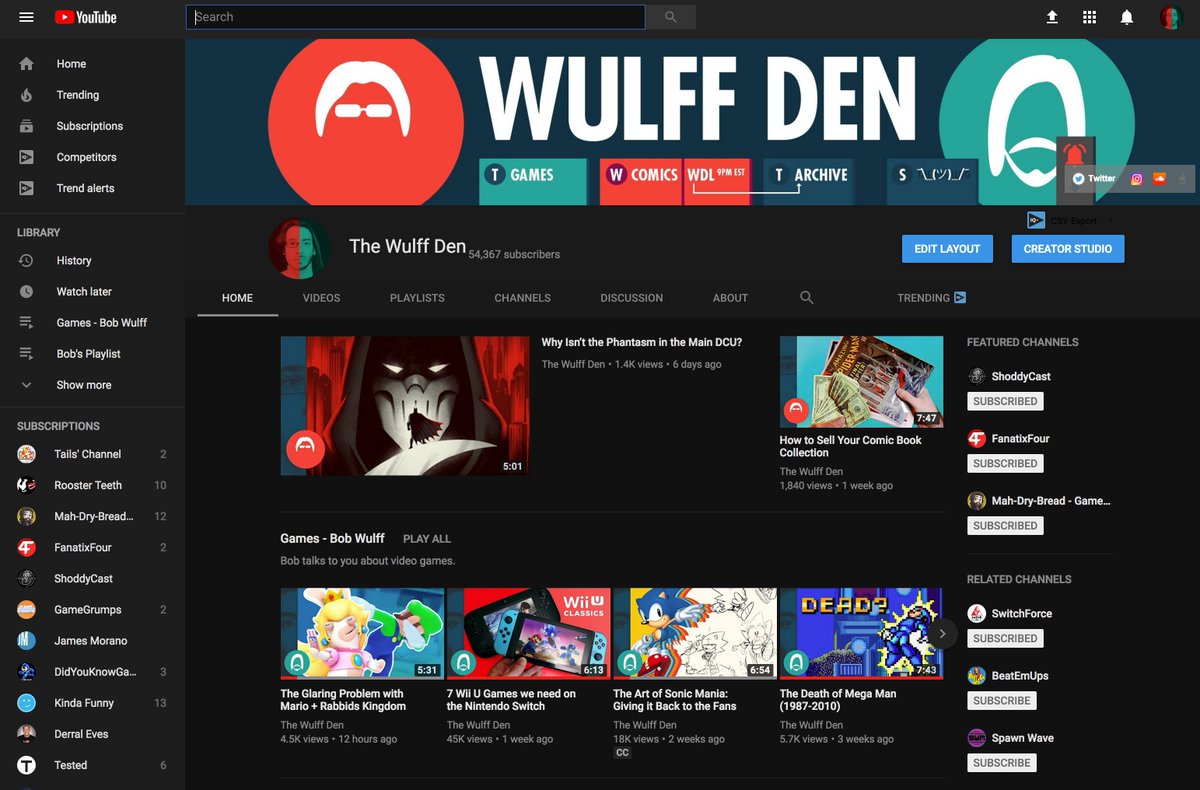This screenshot has height=790, width=1200.
Task: Subscribe to Spawn Wave
Action: [x=1001, y=762]
